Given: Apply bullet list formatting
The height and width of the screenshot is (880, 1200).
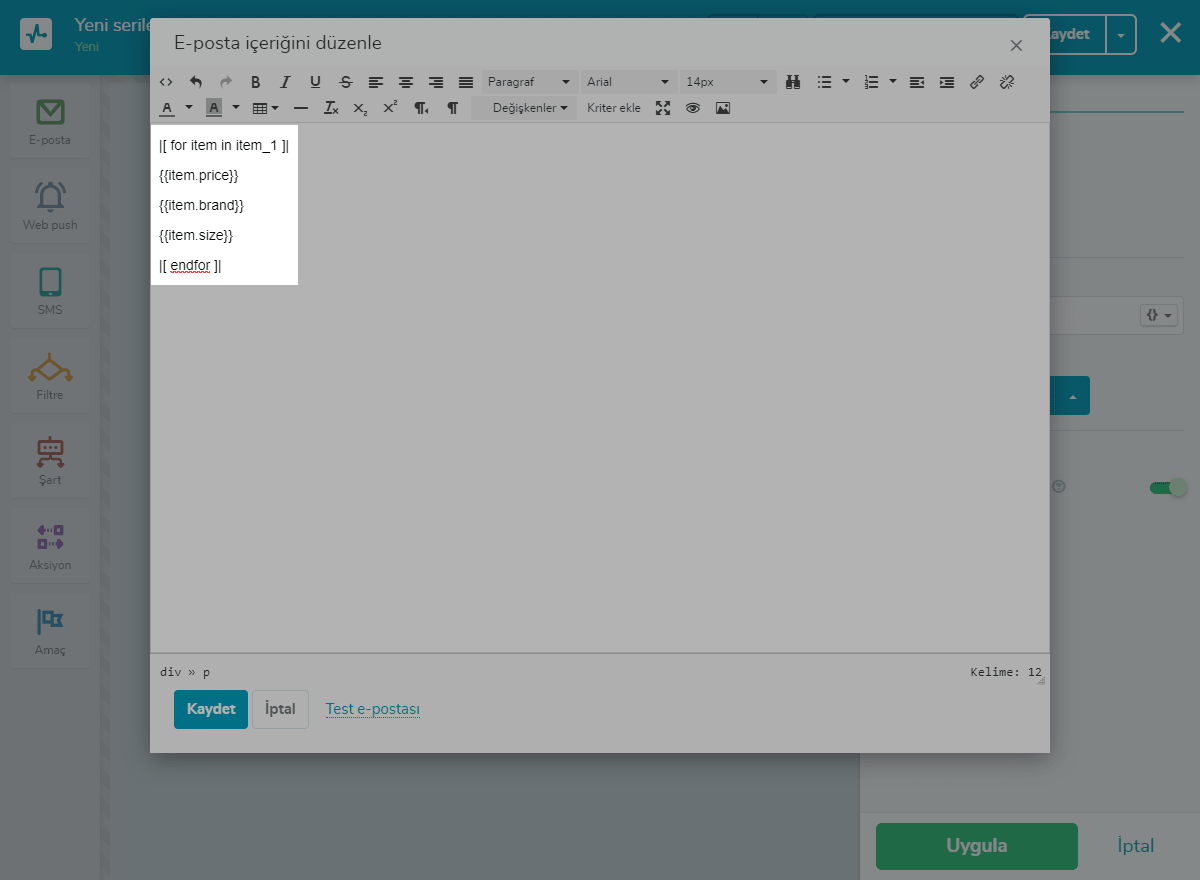Looking at the screenshot, I should (824, 82).
